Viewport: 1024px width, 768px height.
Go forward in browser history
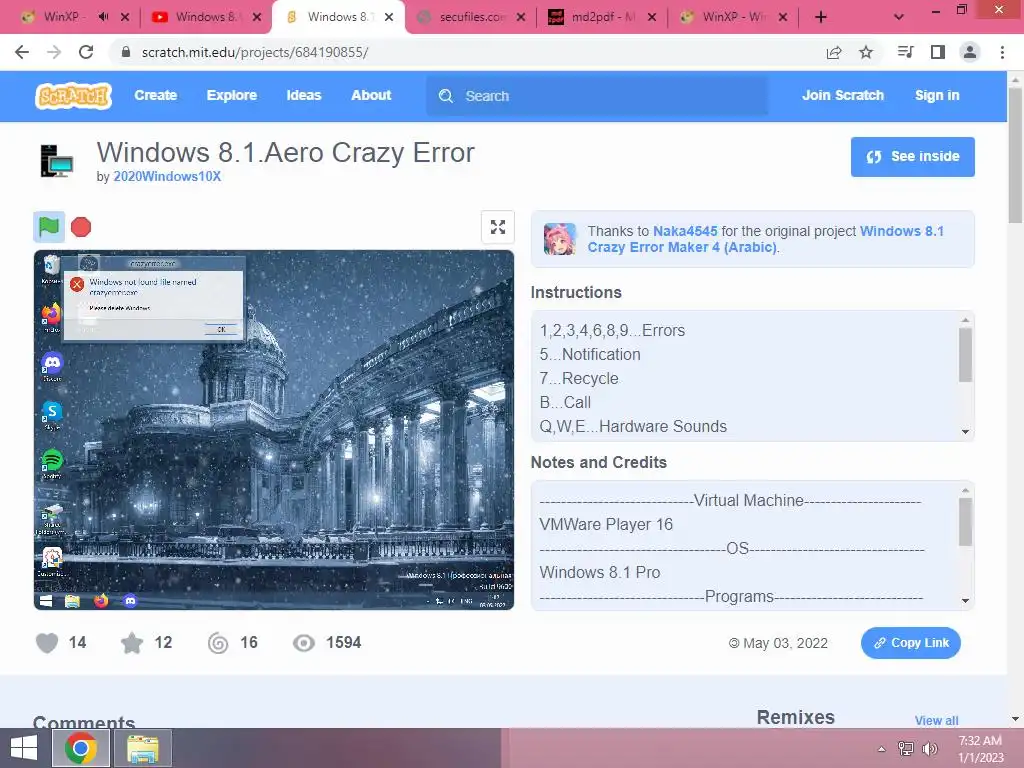point(54,52)
